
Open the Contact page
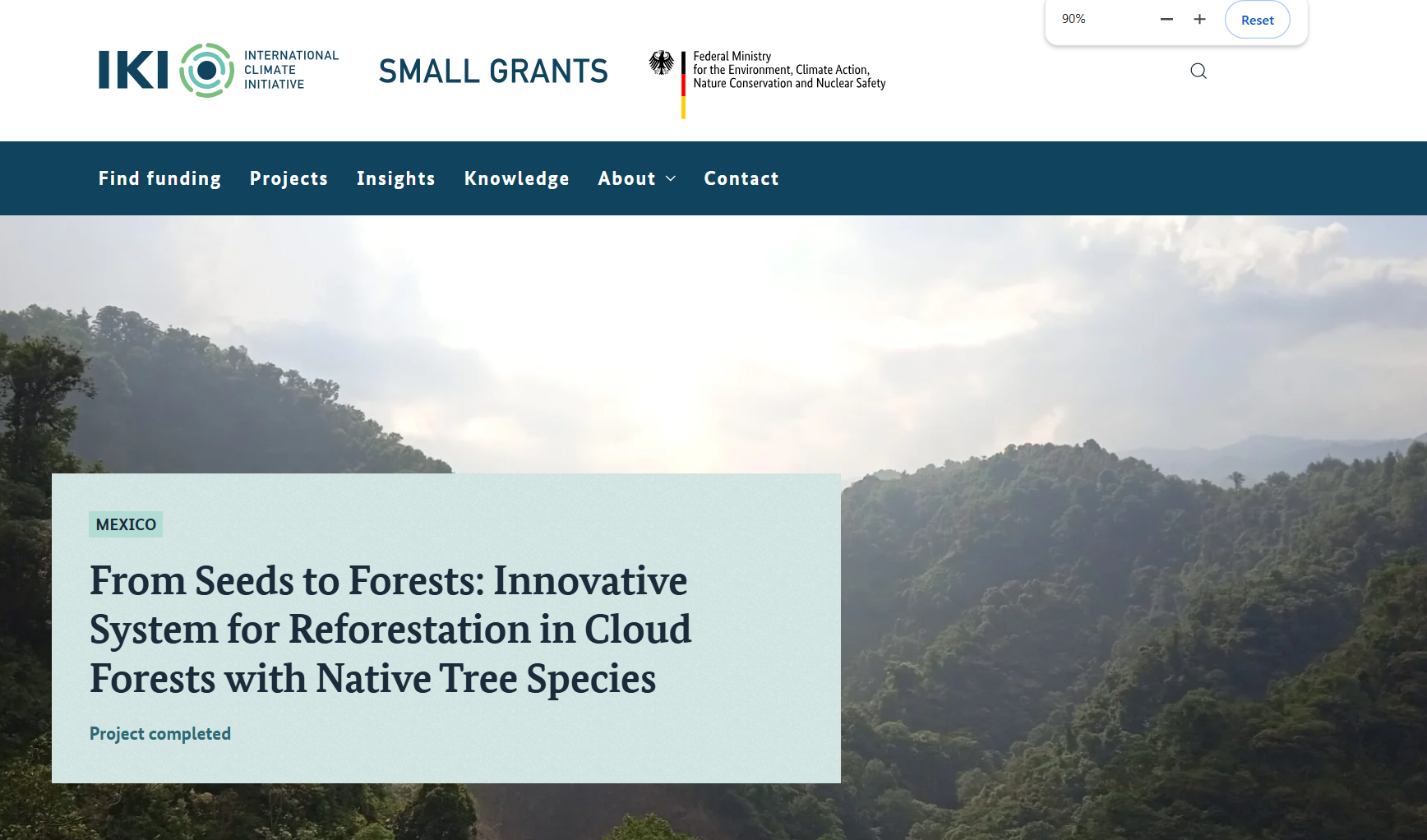[741, 178]
